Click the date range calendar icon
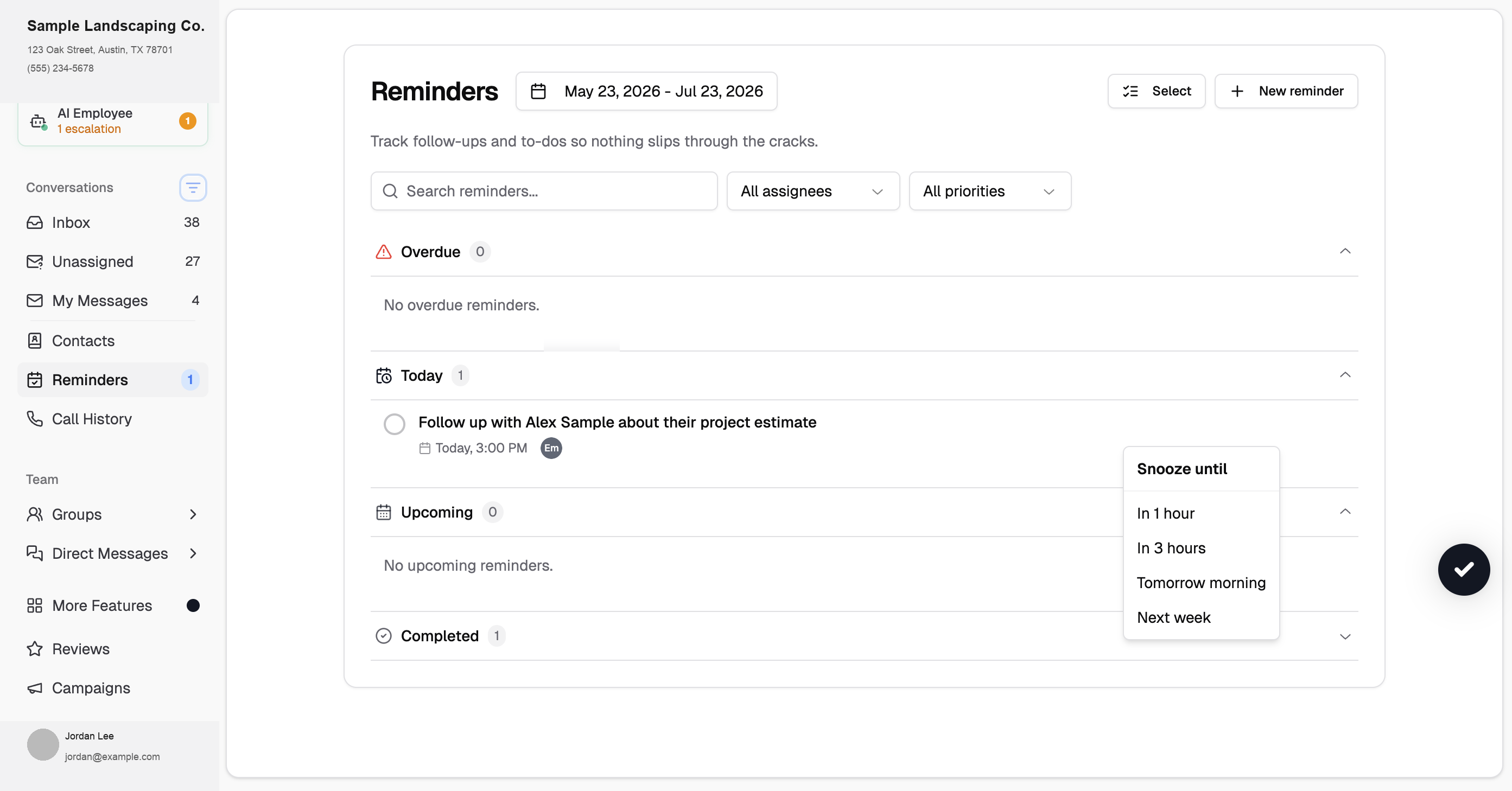This screenshot has height=791, width=1512. pos(538,92)
